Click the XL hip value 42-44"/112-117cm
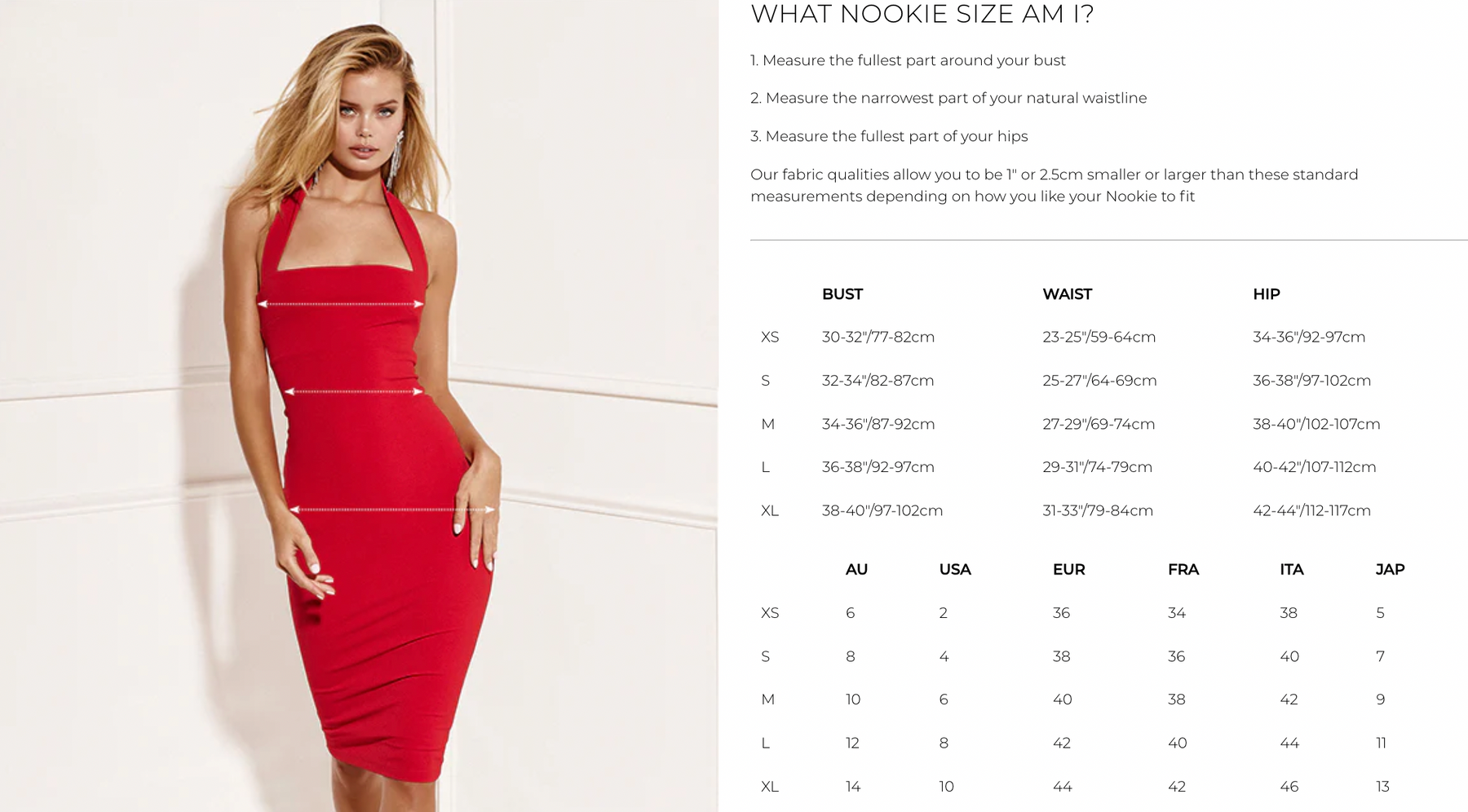Viewport: 1468px width, 812px height. (1311, 510)
